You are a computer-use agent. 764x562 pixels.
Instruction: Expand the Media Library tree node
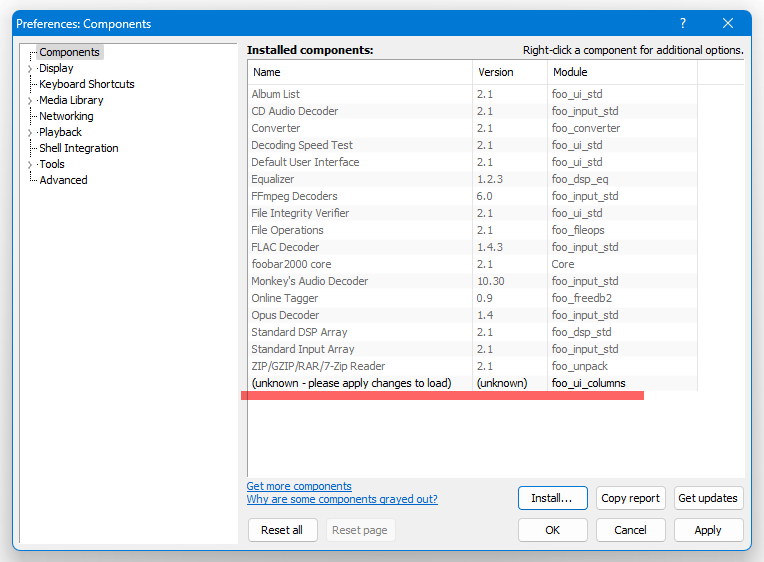(x=30, y=101)
